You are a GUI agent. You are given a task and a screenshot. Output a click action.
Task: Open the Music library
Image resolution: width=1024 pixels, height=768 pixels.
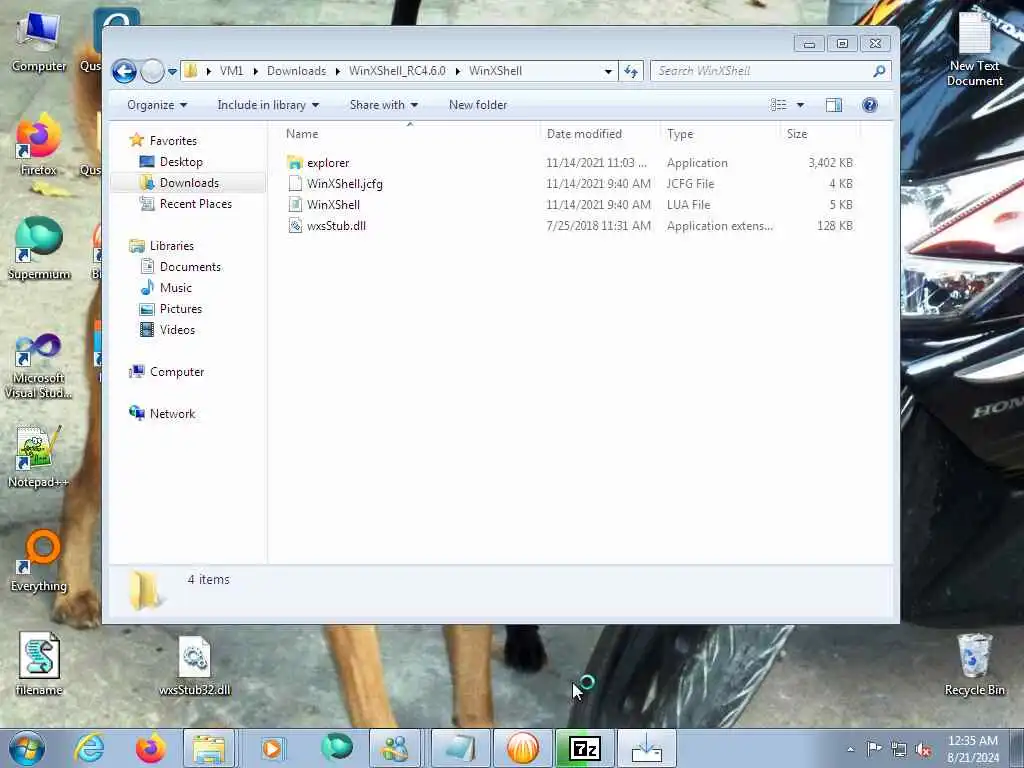click(x=175, y=287)
